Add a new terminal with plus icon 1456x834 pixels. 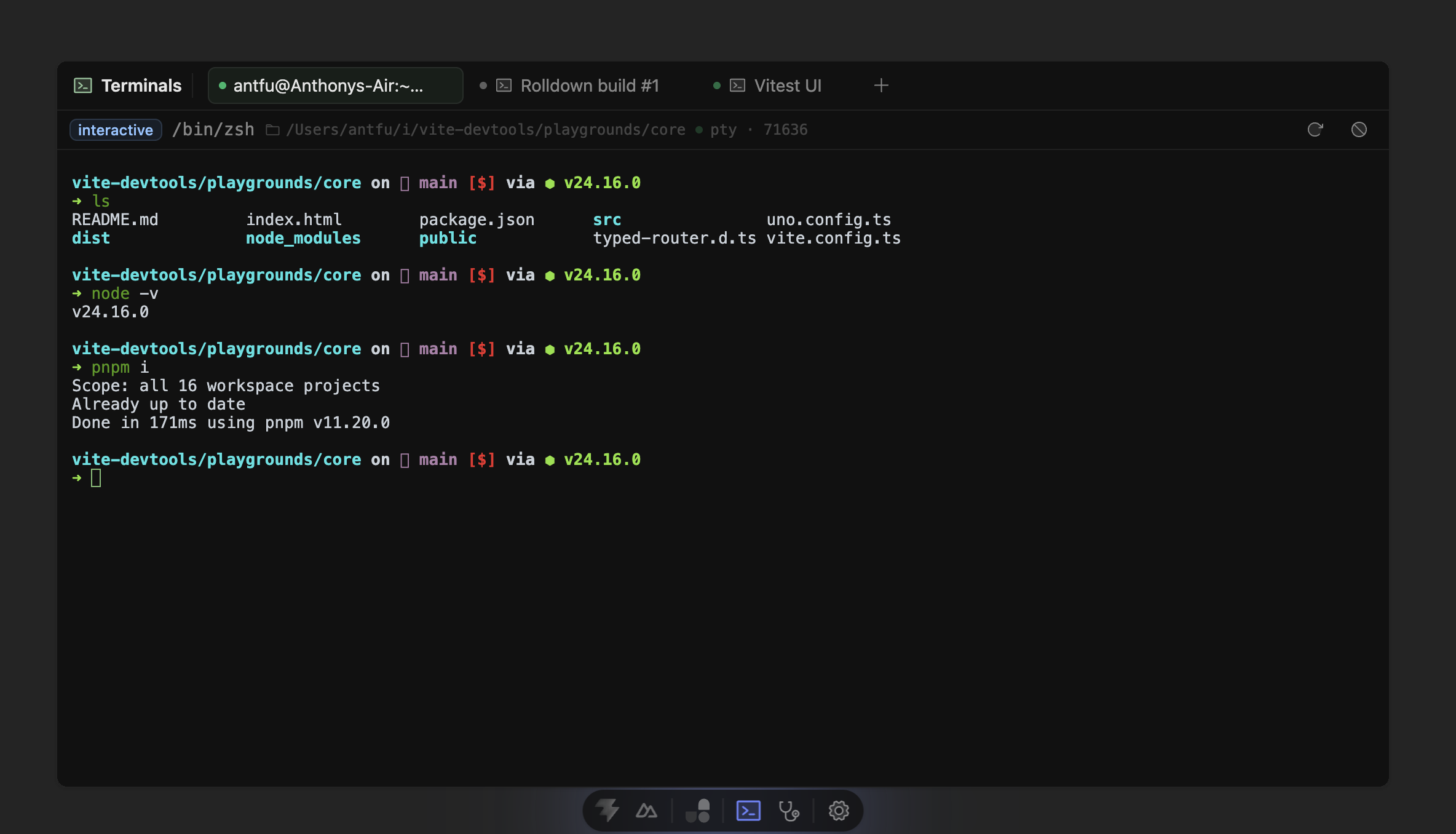[881, 85]
